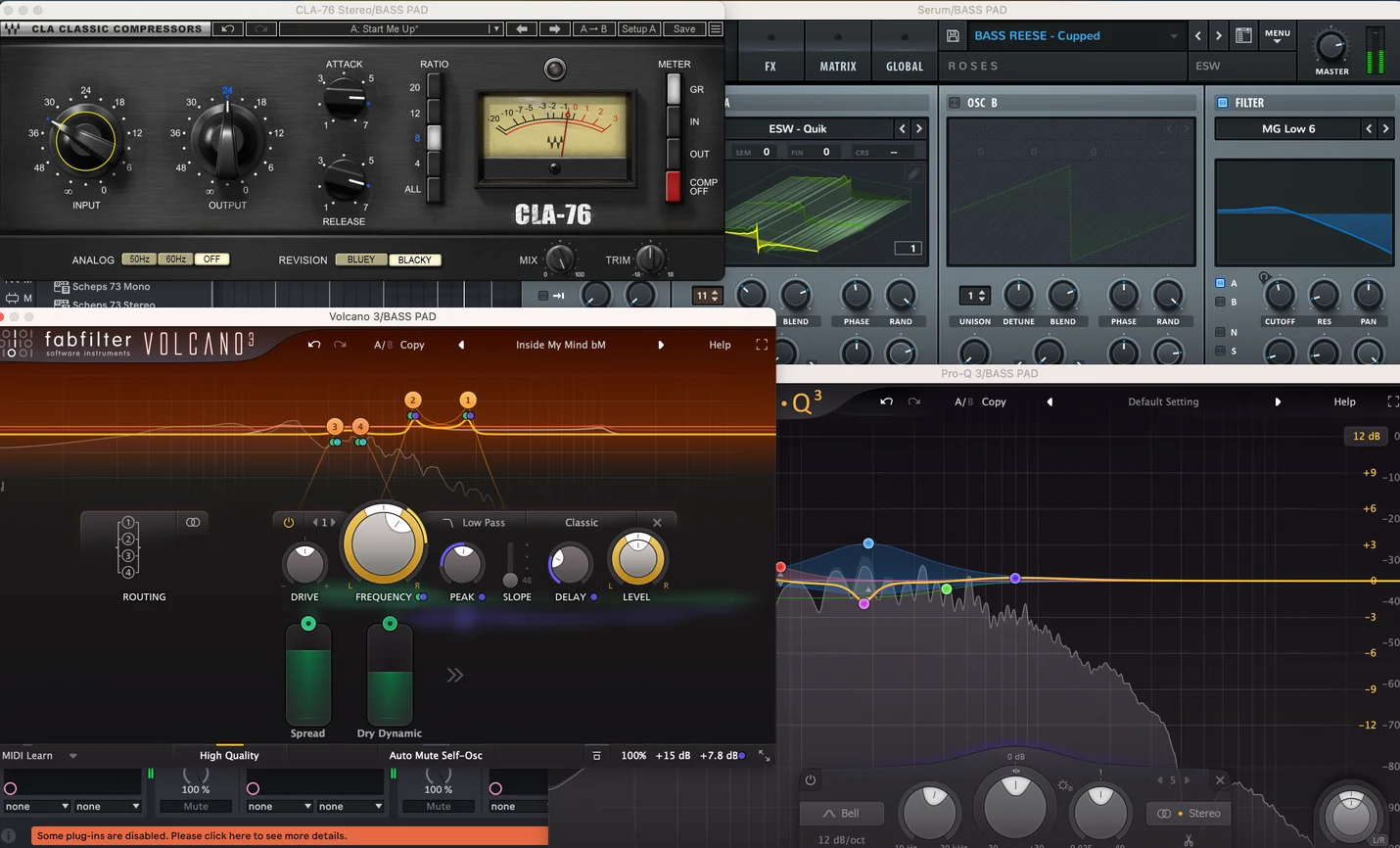Open the Volcano 3 Low Pass shape dropdown
Viewport: 1400px width, 848px height.
click(475, 523)
